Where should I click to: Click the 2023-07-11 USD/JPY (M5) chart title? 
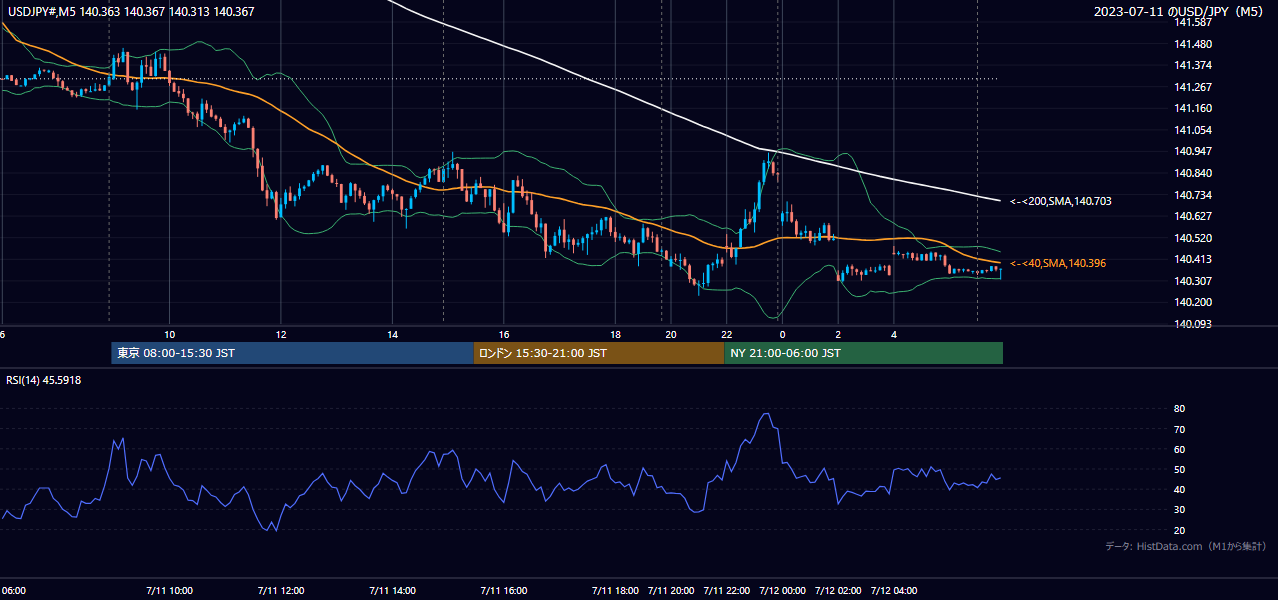tap(1176, 12)
